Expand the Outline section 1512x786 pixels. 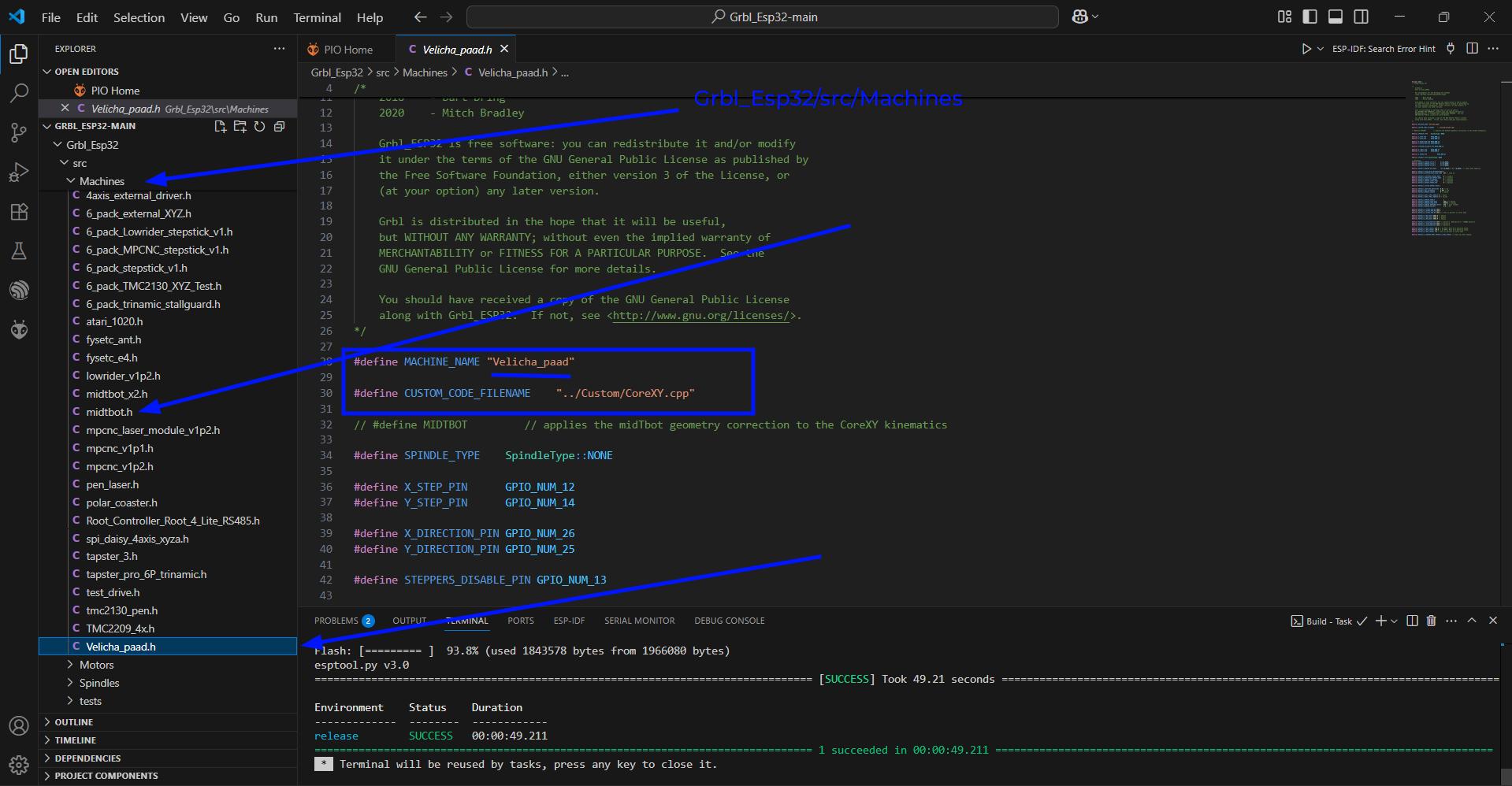click(167, 722)
